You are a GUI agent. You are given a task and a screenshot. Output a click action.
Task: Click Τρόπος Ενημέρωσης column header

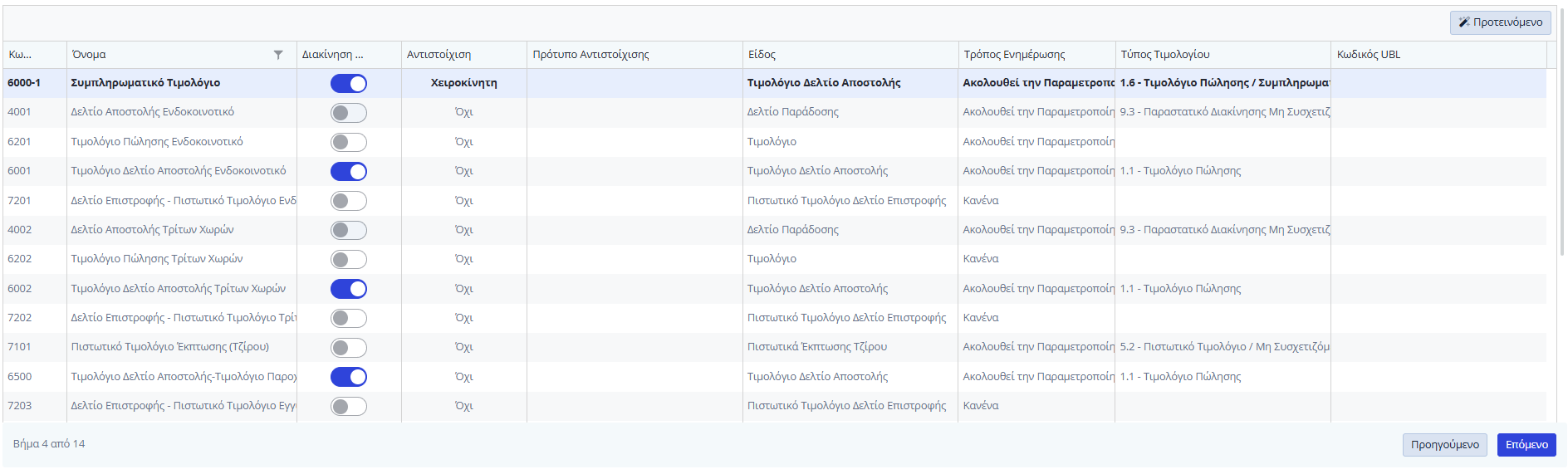click(1013, 55)
